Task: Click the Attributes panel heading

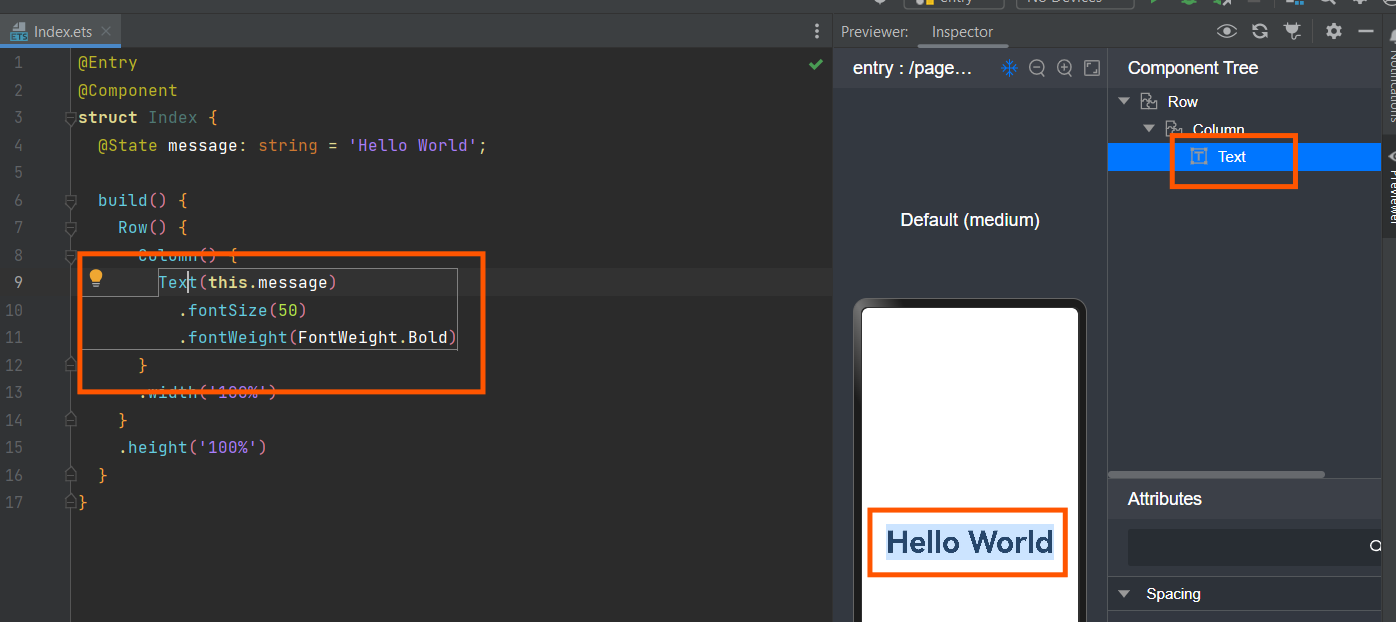Action: click(1164, 499)
